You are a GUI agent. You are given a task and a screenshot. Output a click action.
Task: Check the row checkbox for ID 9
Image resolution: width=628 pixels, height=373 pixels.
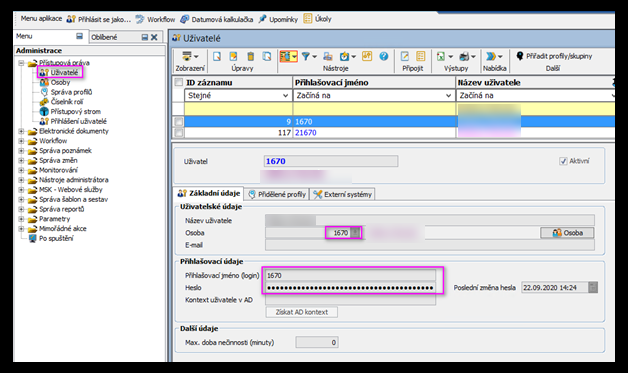tap(179, 121)
